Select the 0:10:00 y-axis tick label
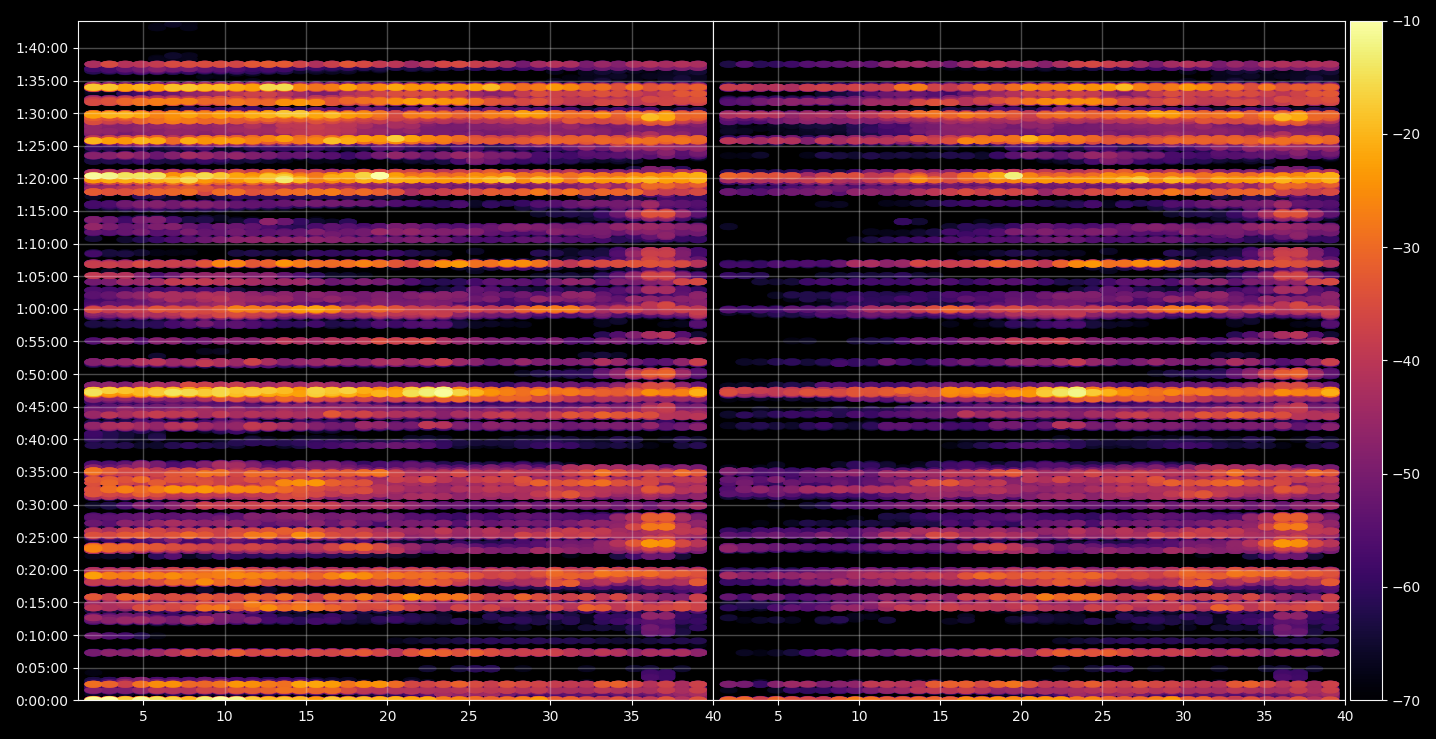 point(42,635)
